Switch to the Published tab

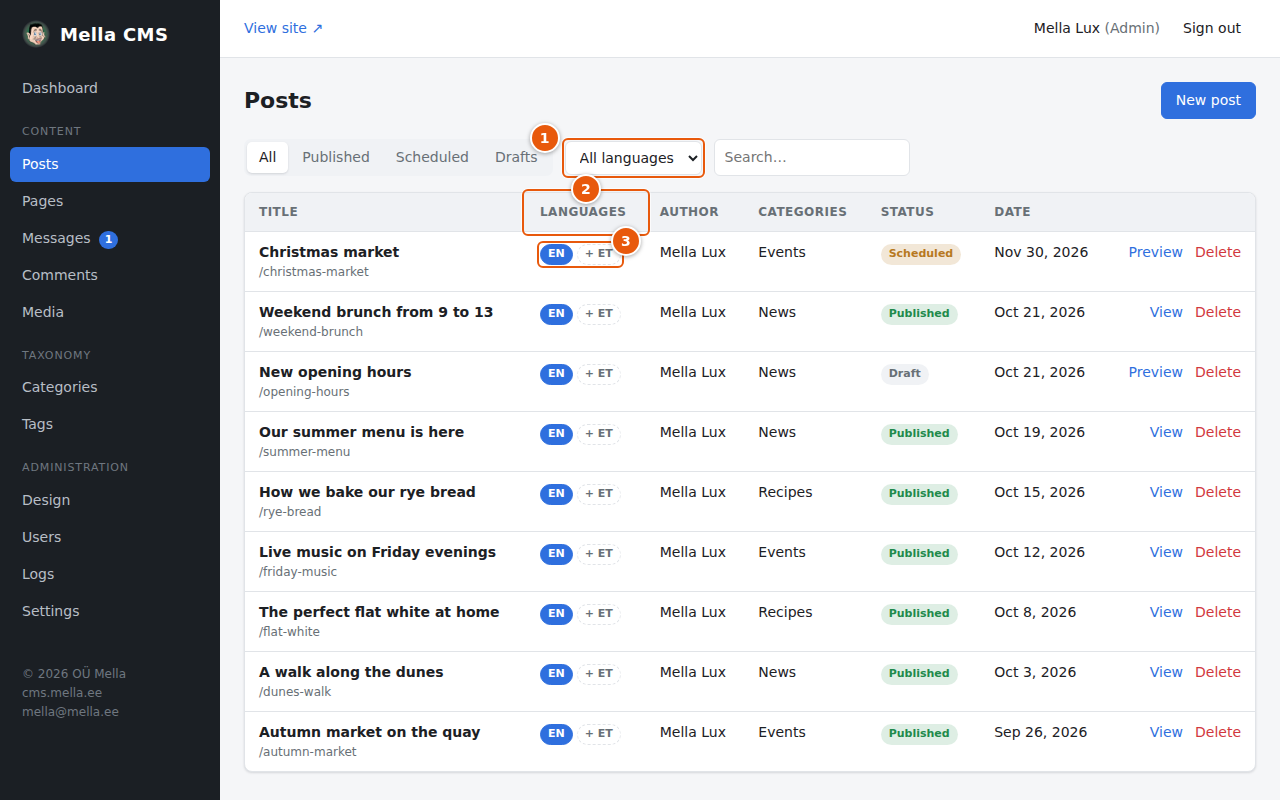point(336,157)
